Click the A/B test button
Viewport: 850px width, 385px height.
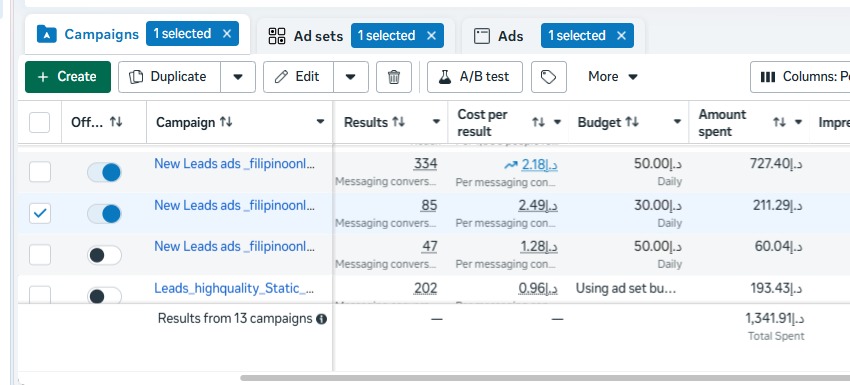click(x=475, y=77)
